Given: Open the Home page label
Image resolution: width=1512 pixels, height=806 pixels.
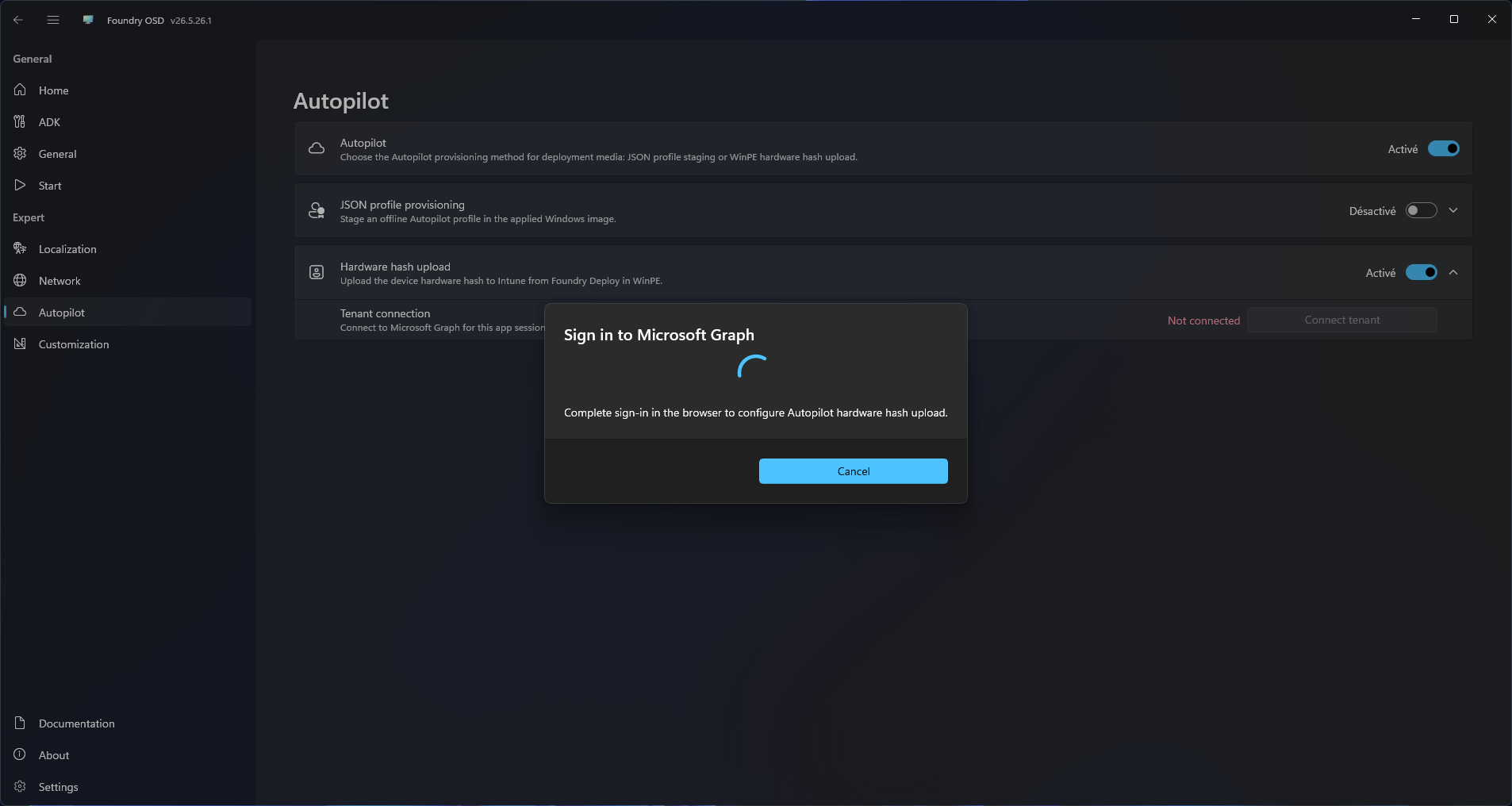Looking at the screenshot, I should (x=53, y=90).
